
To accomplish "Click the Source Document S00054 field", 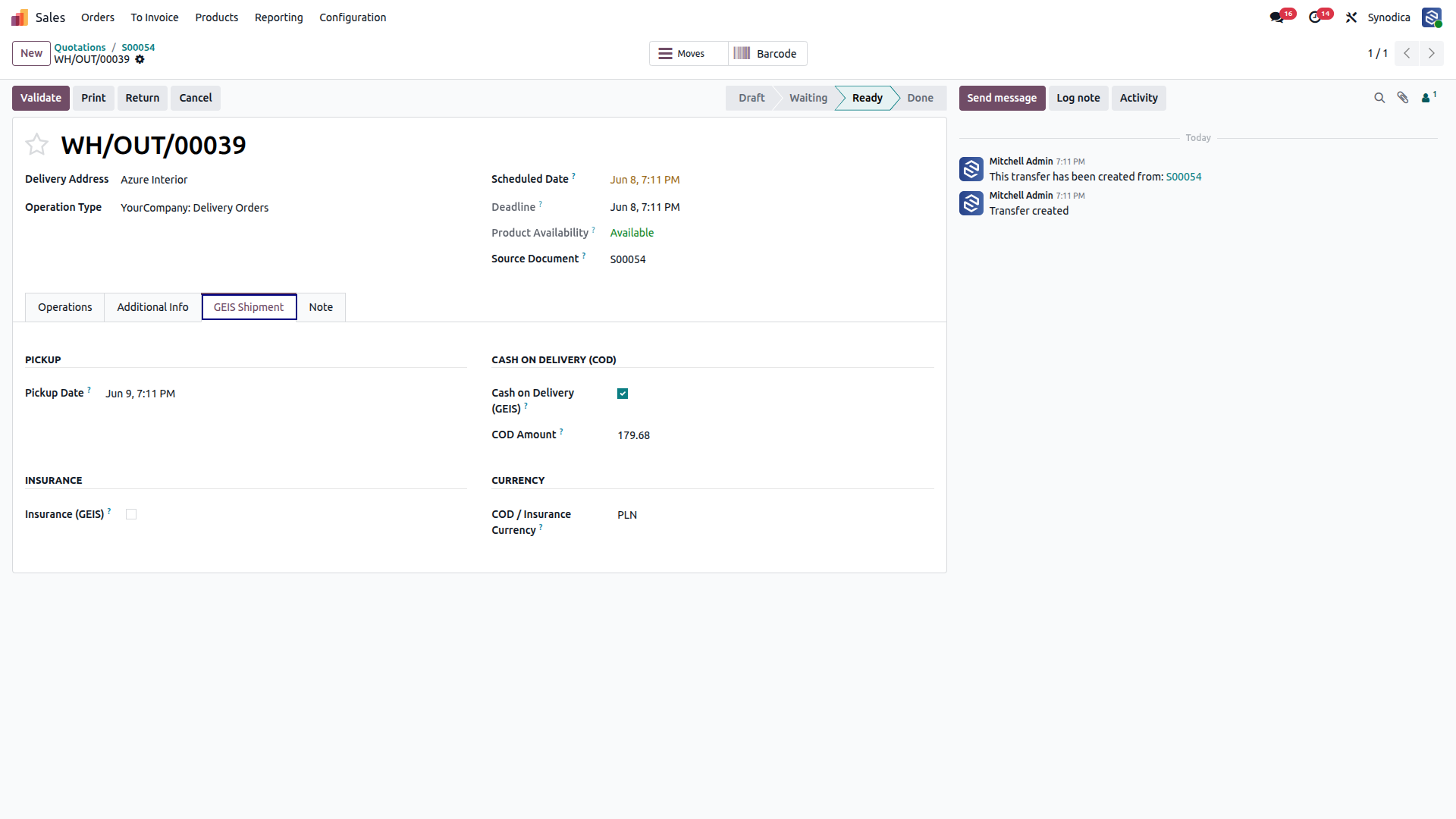I will coord(772,259).
